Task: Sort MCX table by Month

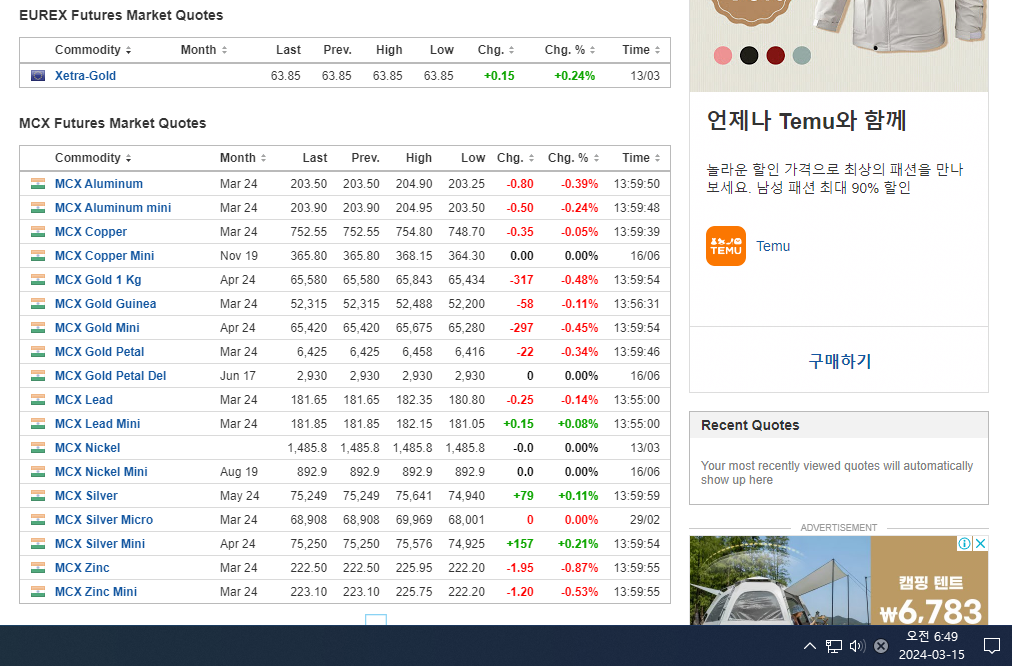Action: click(x=243, y=158)
